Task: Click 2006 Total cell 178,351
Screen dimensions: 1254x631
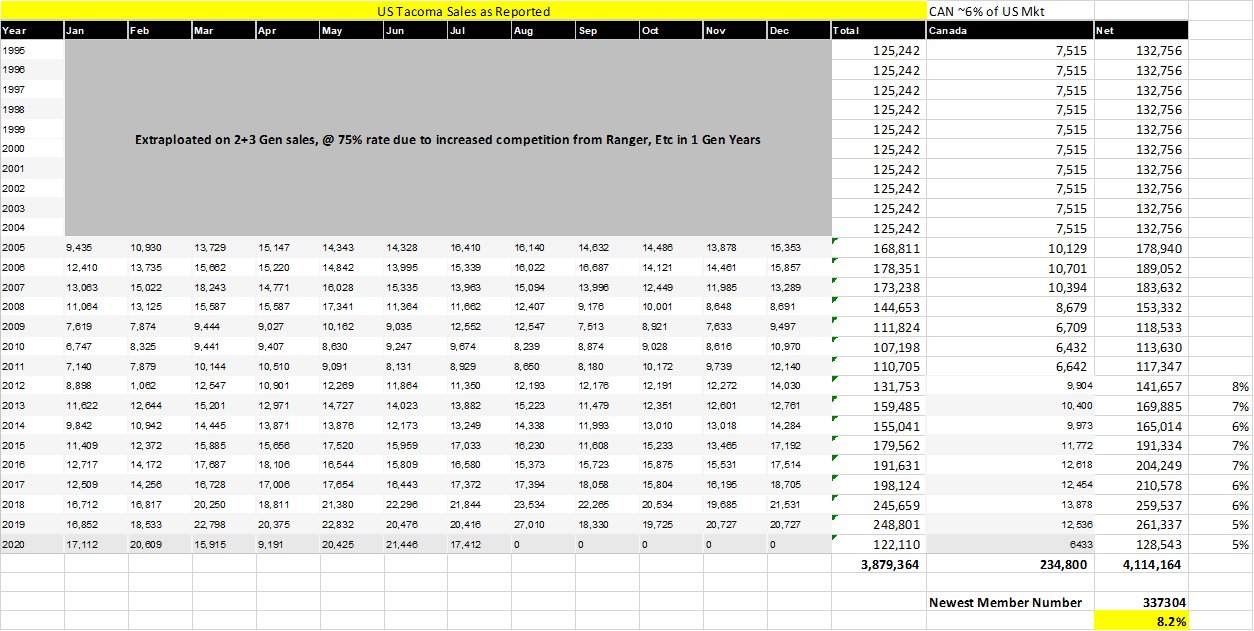Action: (878, 268)
